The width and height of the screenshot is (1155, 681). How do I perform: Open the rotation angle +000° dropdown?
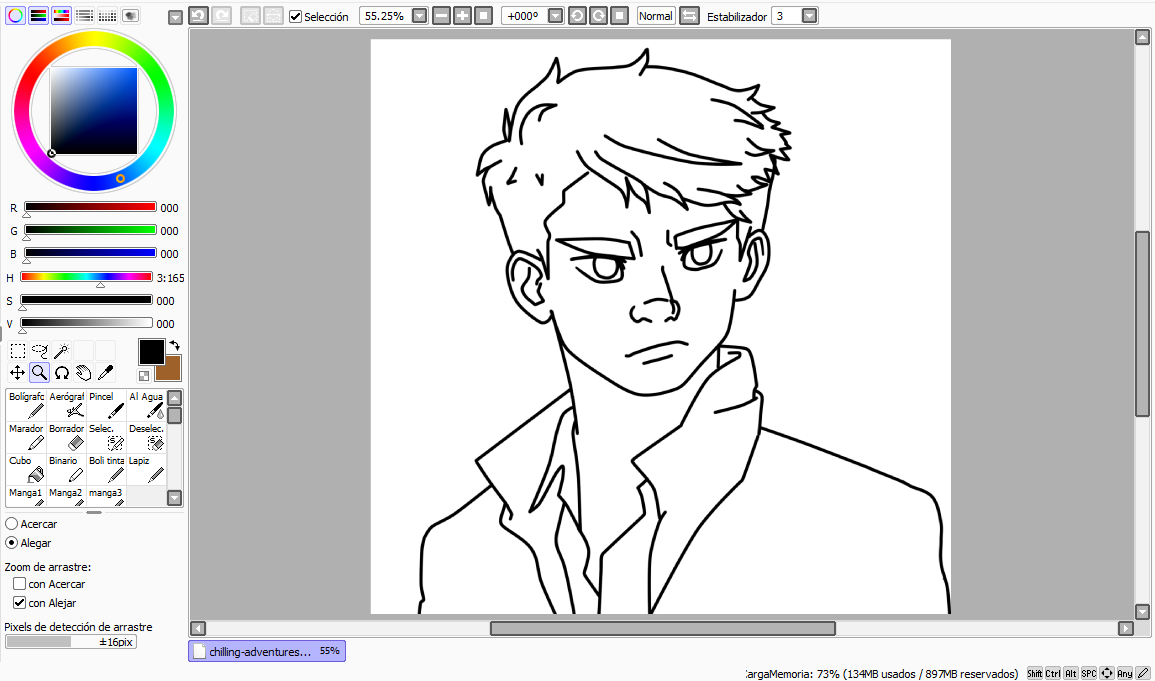pyautogui.click(x=555, y=15)
